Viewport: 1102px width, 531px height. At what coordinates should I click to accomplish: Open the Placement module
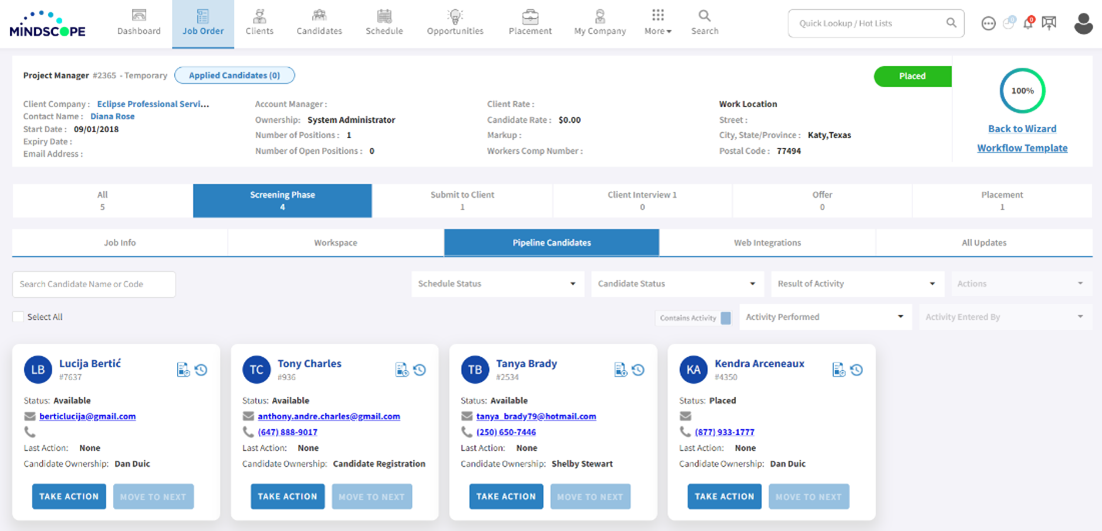530,23
